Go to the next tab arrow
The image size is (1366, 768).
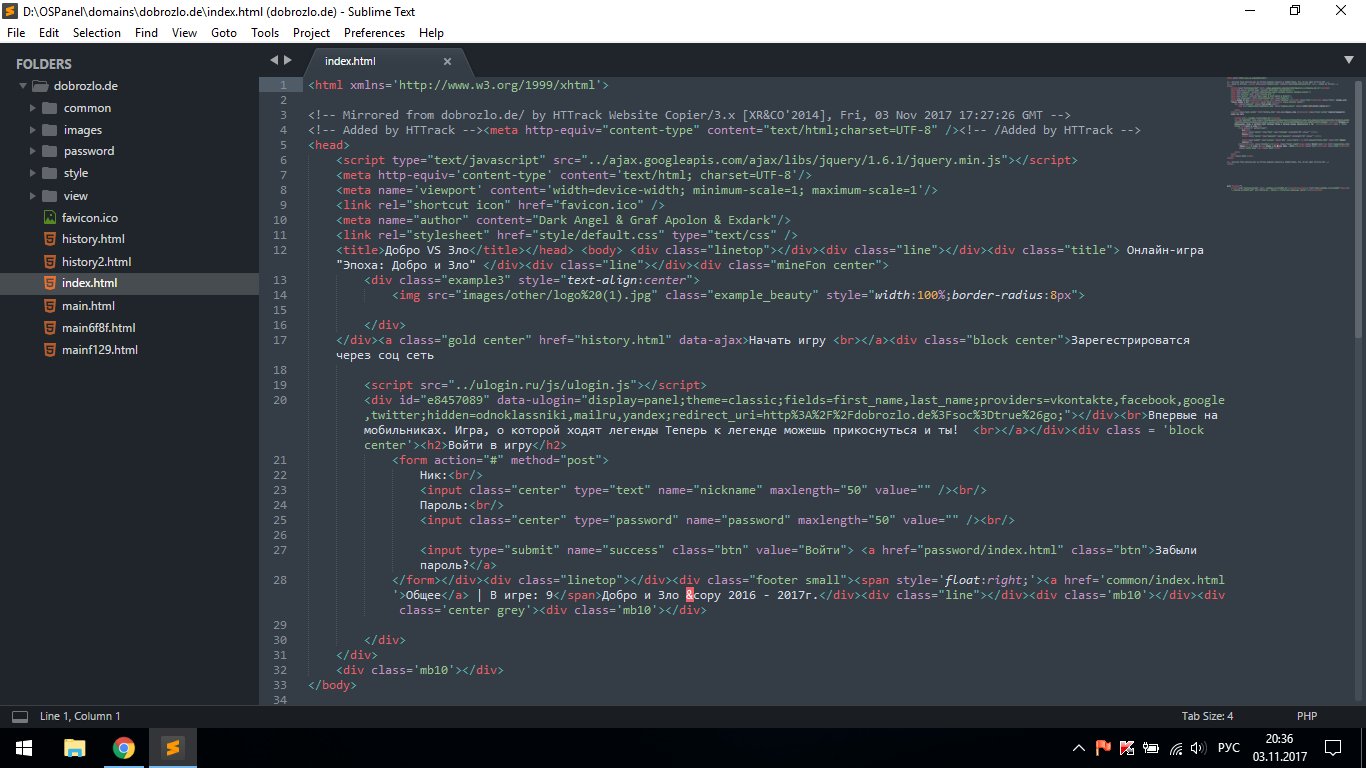coord(289,61)
